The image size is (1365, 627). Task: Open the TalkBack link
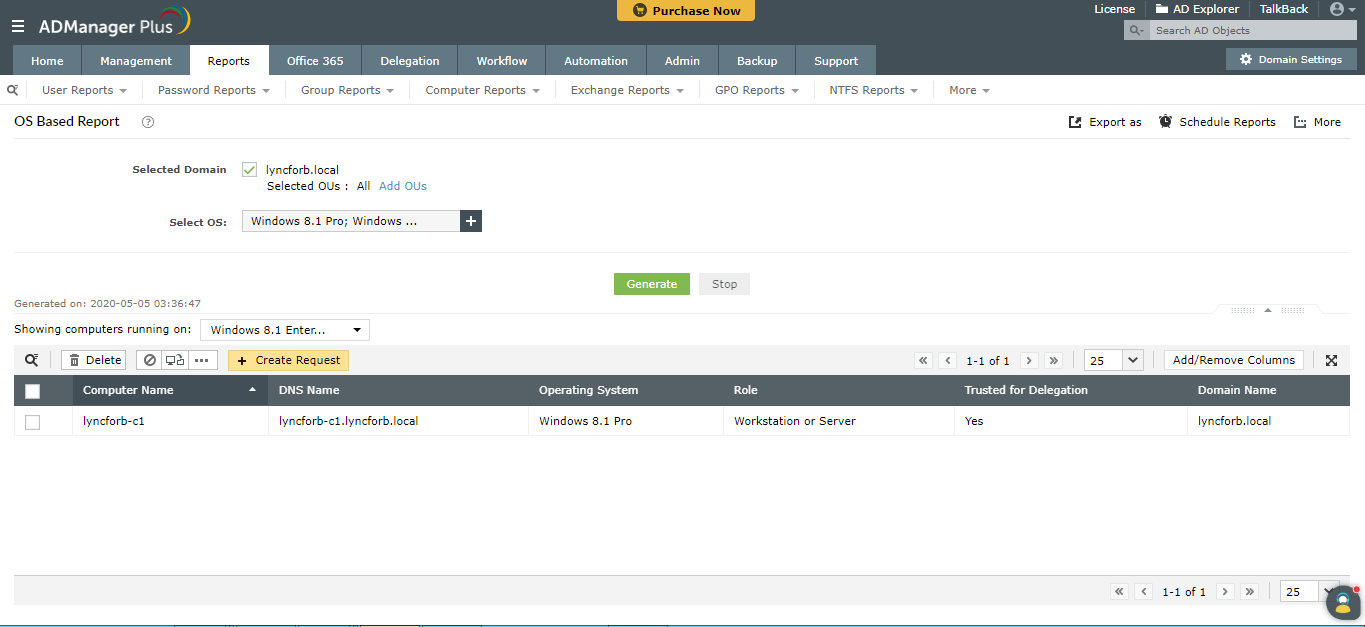pyautogui.click(x=1284, y=9)
